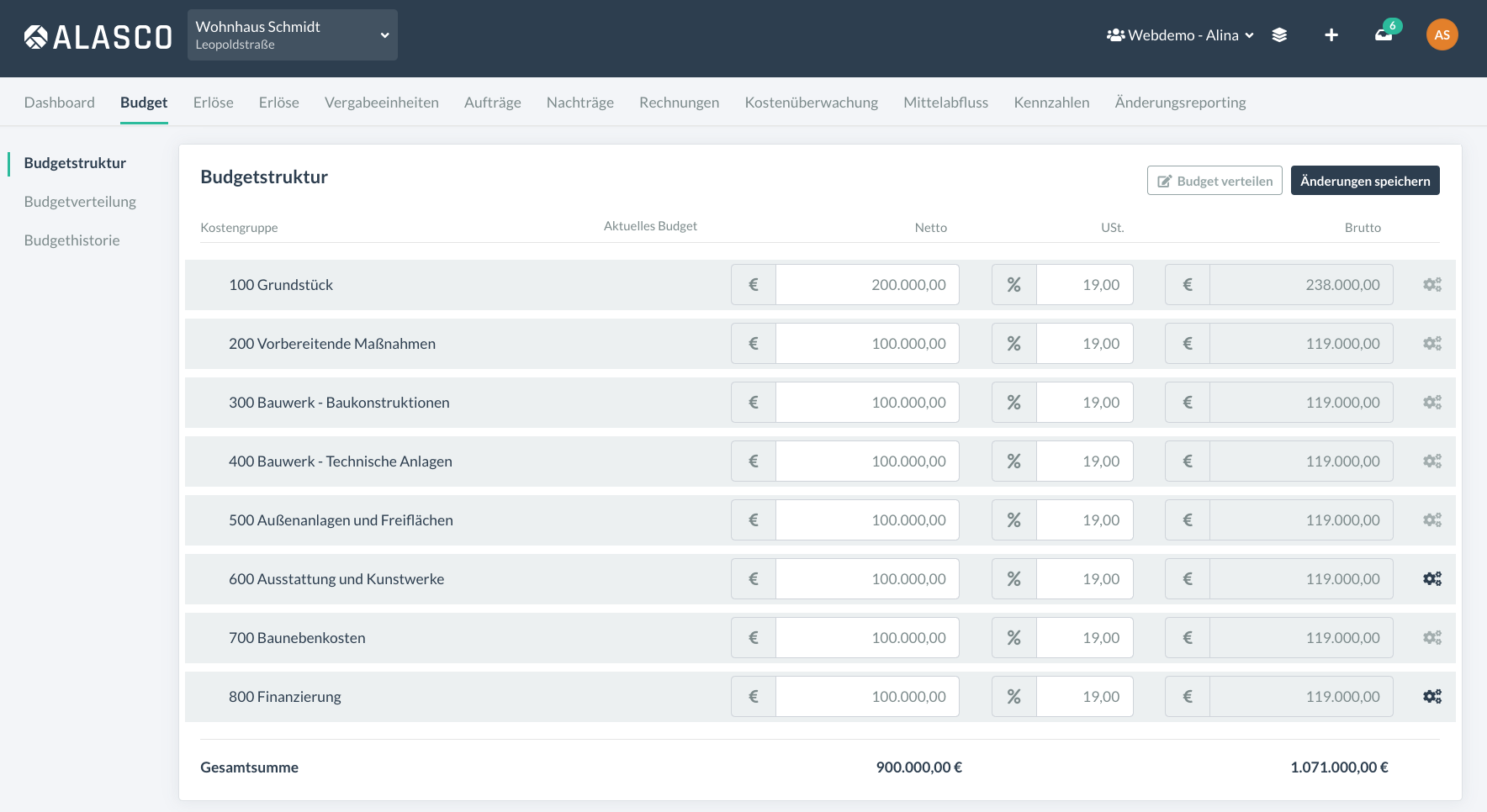Viewport: 1487px width, 812px height.
Task: Open settings gears for 700 Baunebenkosten
Action: tap(1432, 638)
